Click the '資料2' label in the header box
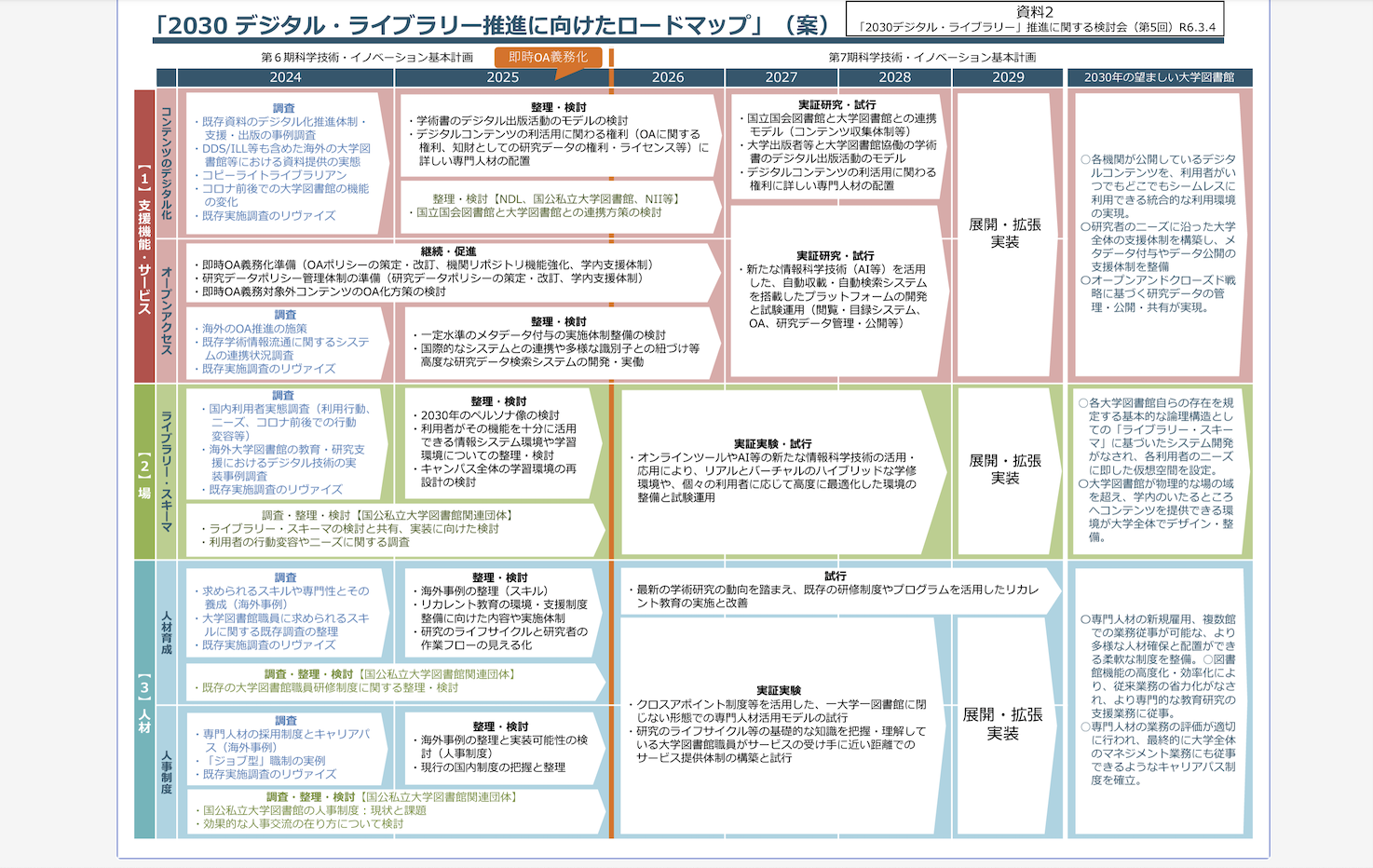This screenshot has width=1373, height=868. point(1035,12)
